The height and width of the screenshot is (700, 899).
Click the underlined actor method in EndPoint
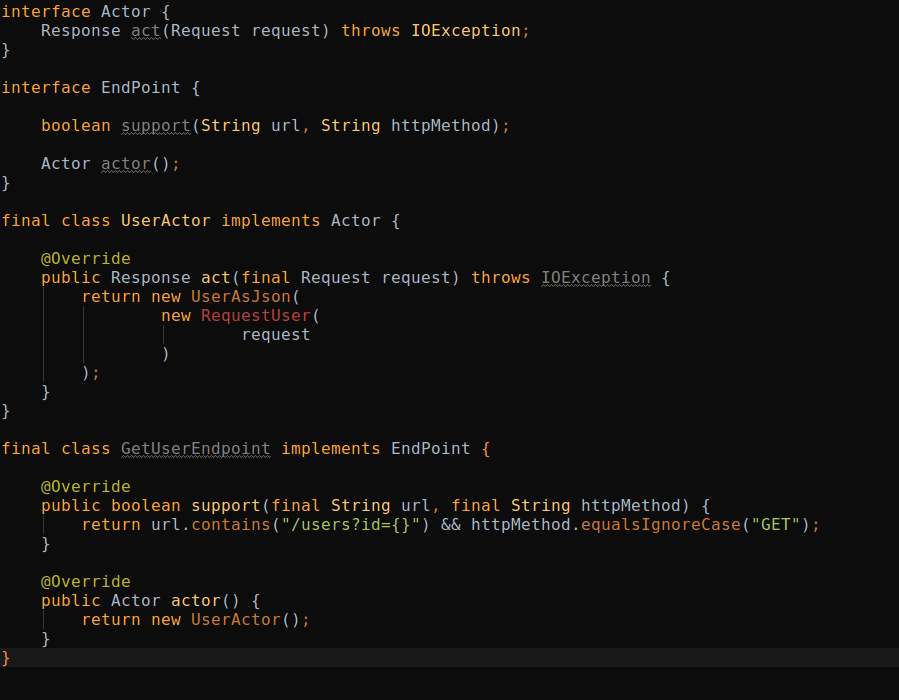click(x=125, y=163)
